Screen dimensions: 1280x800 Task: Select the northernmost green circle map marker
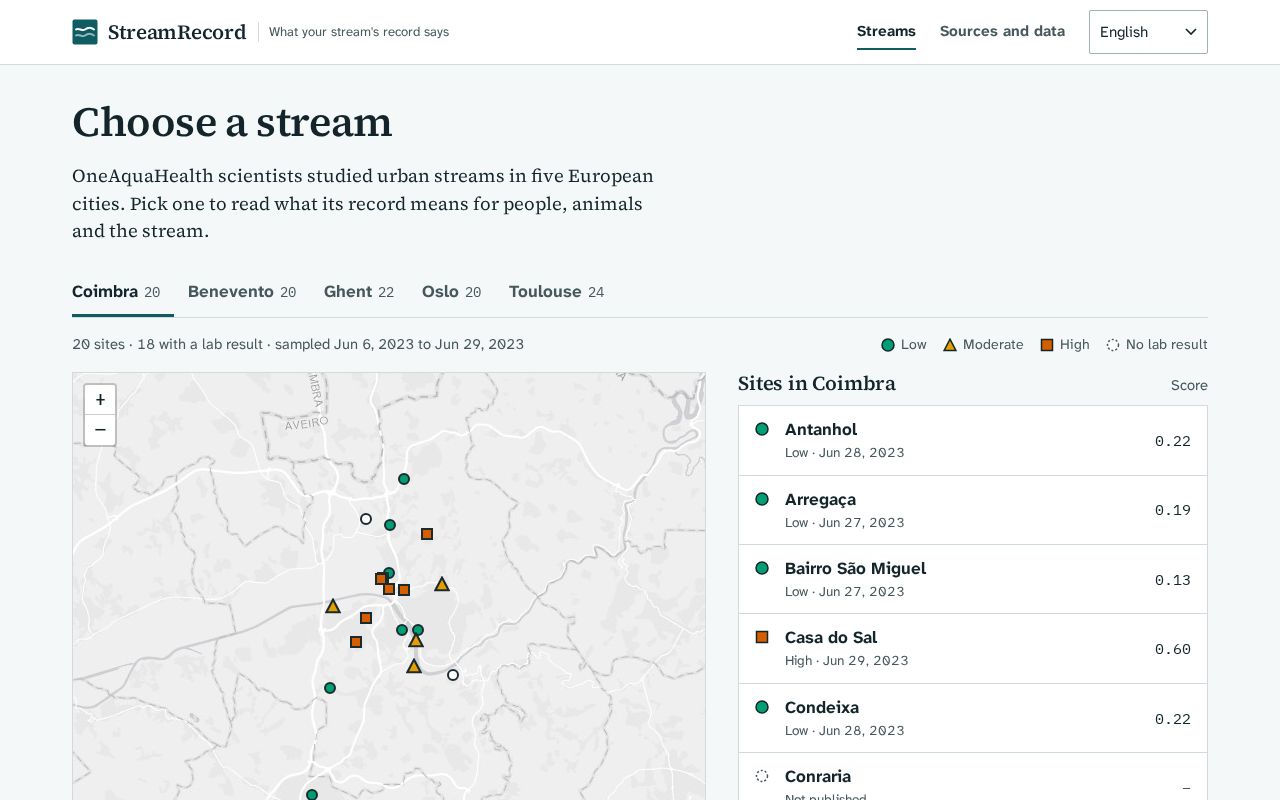tap(404, 479)
